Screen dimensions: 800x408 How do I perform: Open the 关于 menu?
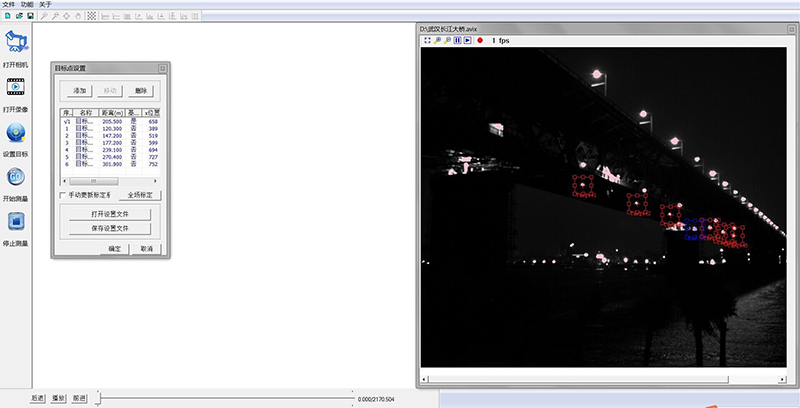pos(45,4)
